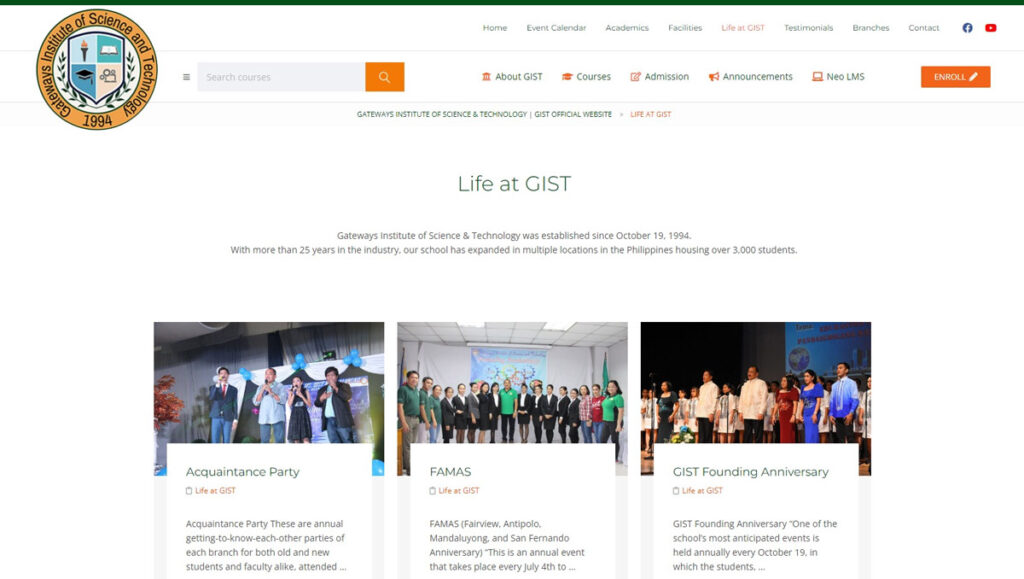Viewport: 1024px width, 579px height.
Task: Open the Facebook page icon
Action: tap(967, 28)
